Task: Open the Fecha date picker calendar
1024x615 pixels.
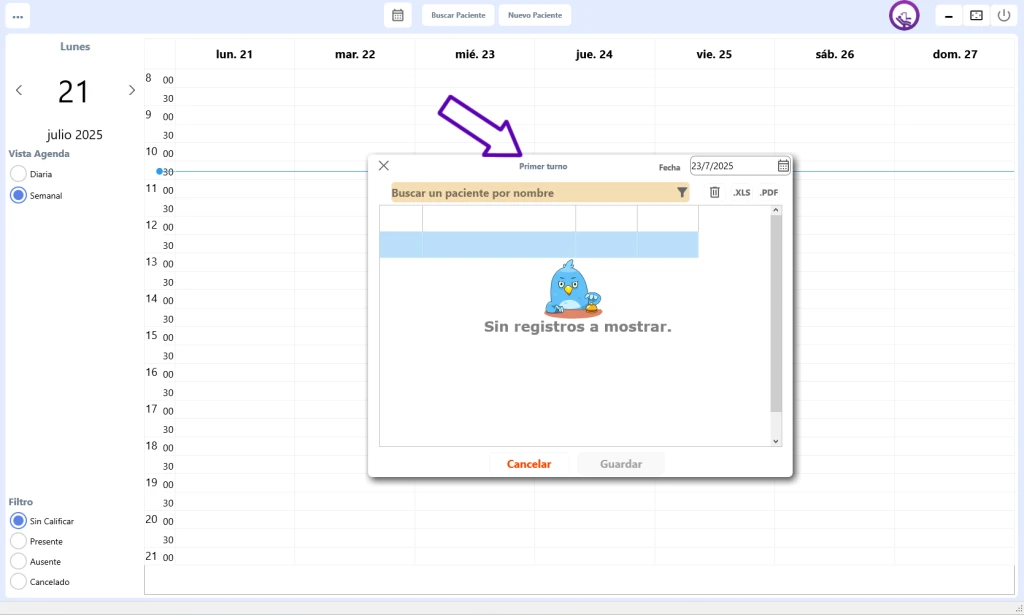Action: click(x=783, y=166)
